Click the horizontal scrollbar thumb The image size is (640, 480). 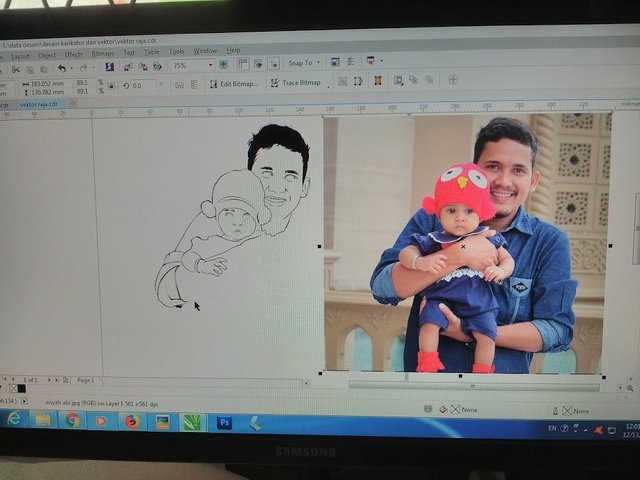(474, 386)
